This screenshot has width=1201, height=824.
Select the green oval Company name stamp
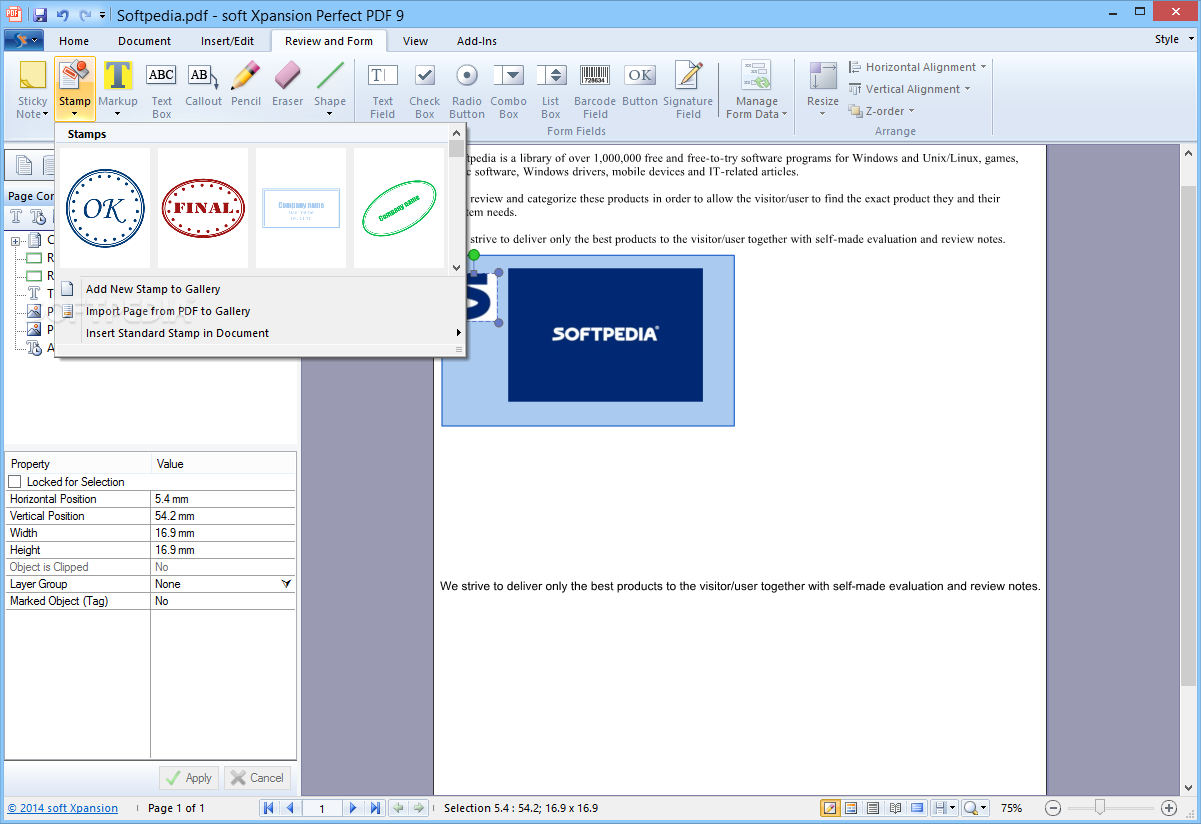click(399, 208)
